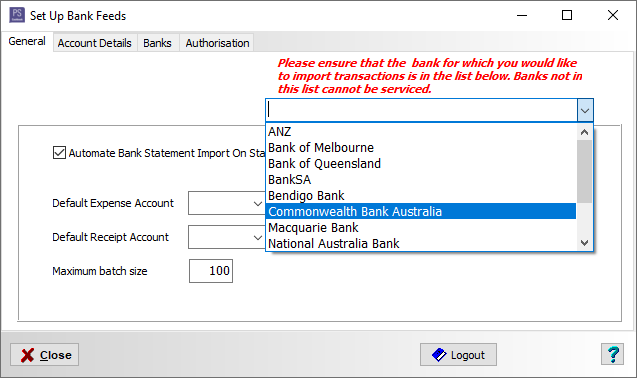Click the blue question mark help icon
Viewport: 637px width, 378px height.
(x=612, y=354)
